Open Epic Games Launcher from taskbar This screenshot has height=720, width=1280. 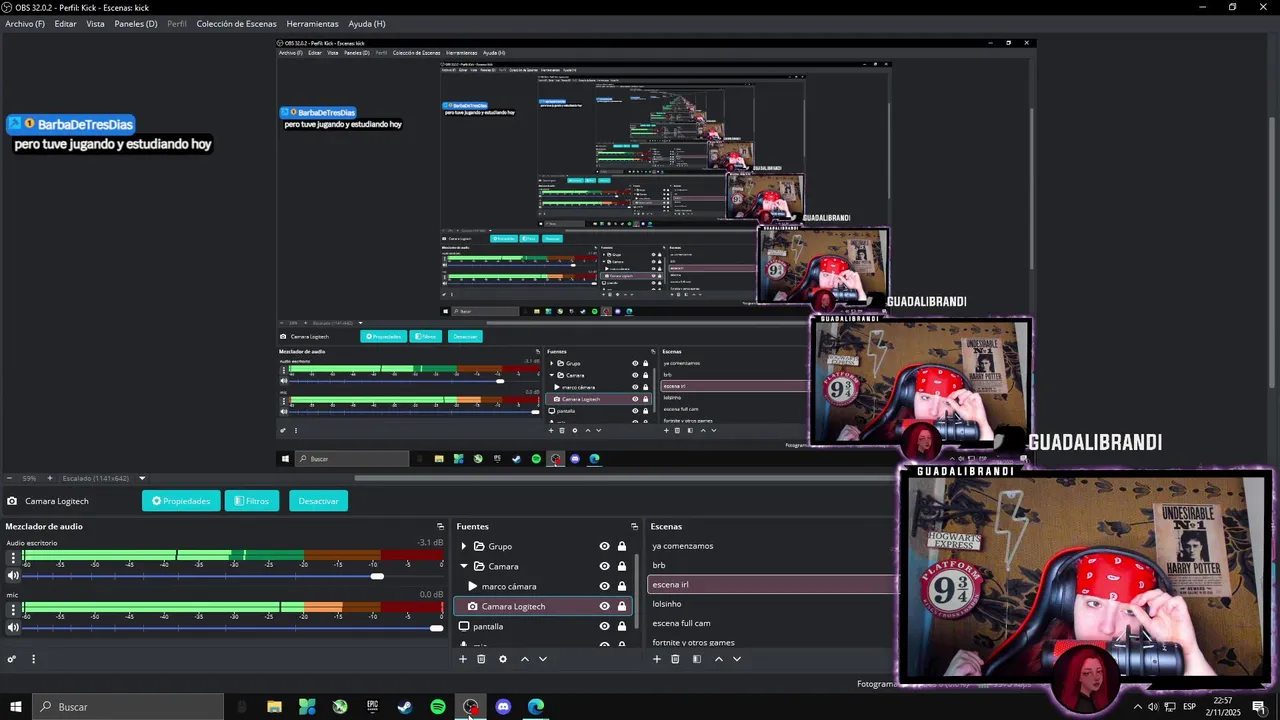coord(372,707)
